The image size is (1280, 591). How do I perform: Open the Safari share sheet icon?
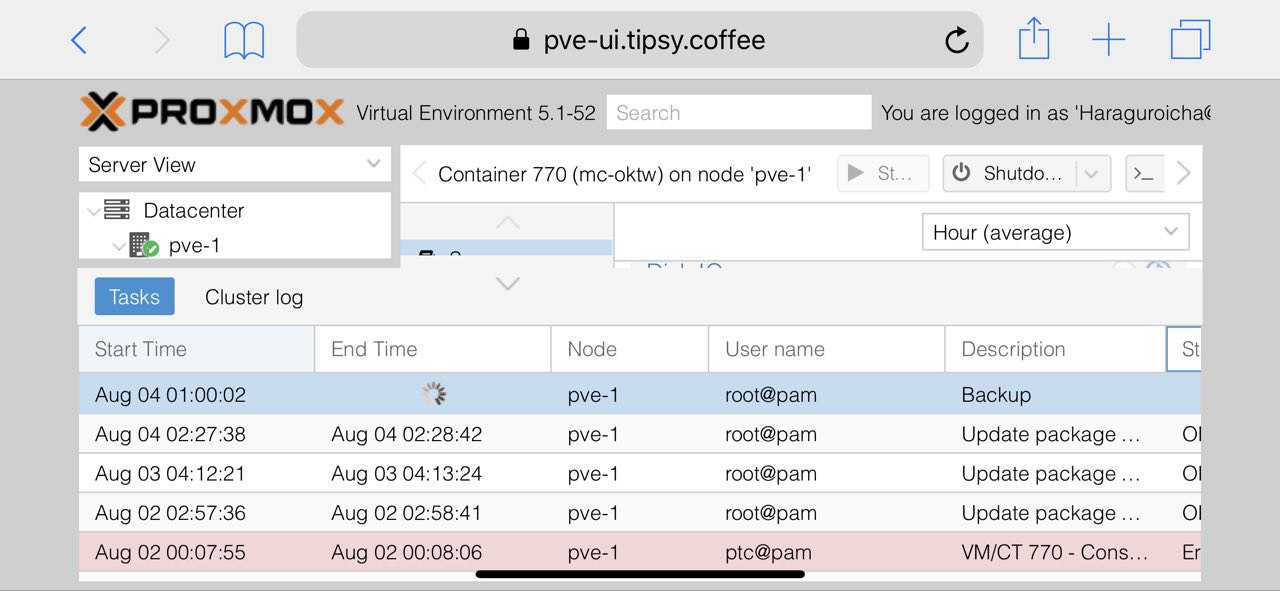(1034, 39)
